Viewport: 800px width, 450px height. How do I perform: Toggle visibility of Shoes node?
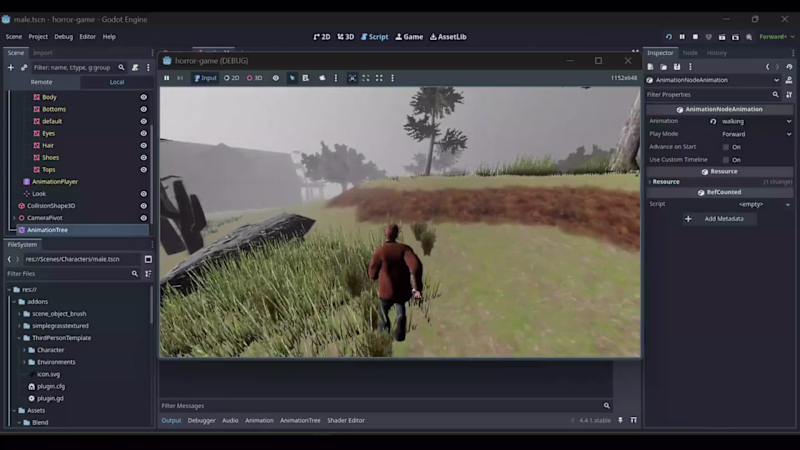pyautogui.click(x=144, y=158)
